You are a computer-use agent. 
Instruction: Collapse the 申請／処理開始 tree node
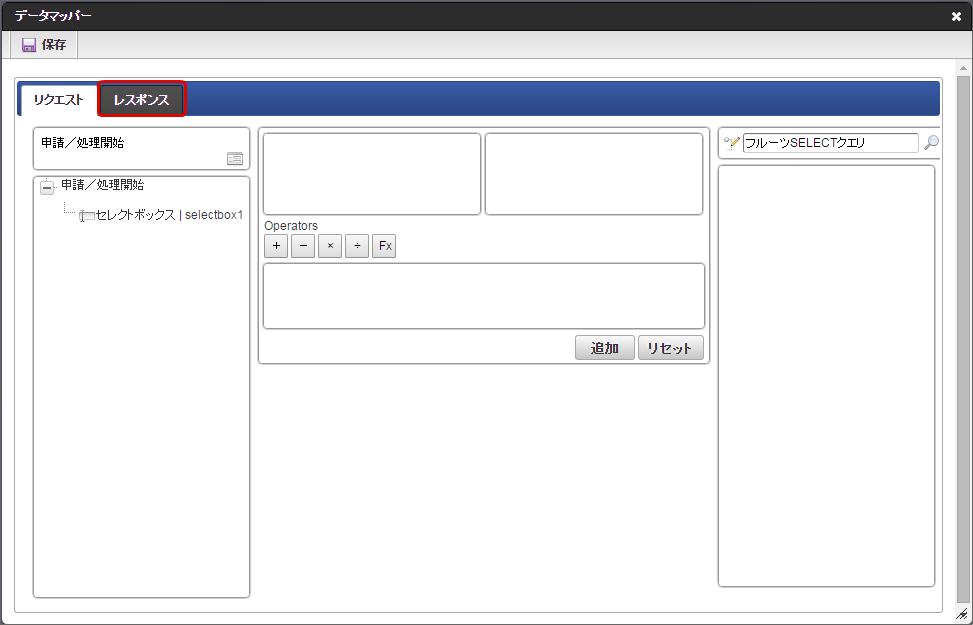tap(47, 187)
